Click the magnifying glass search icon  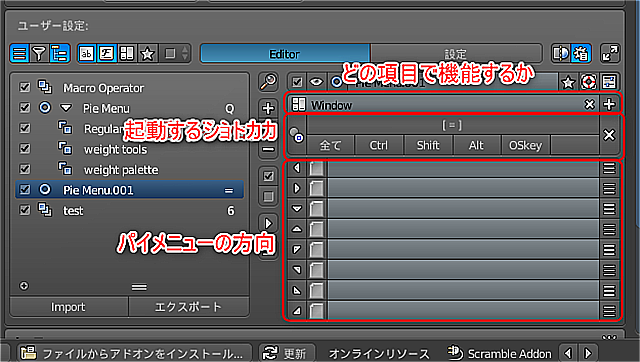pos(268,82)
